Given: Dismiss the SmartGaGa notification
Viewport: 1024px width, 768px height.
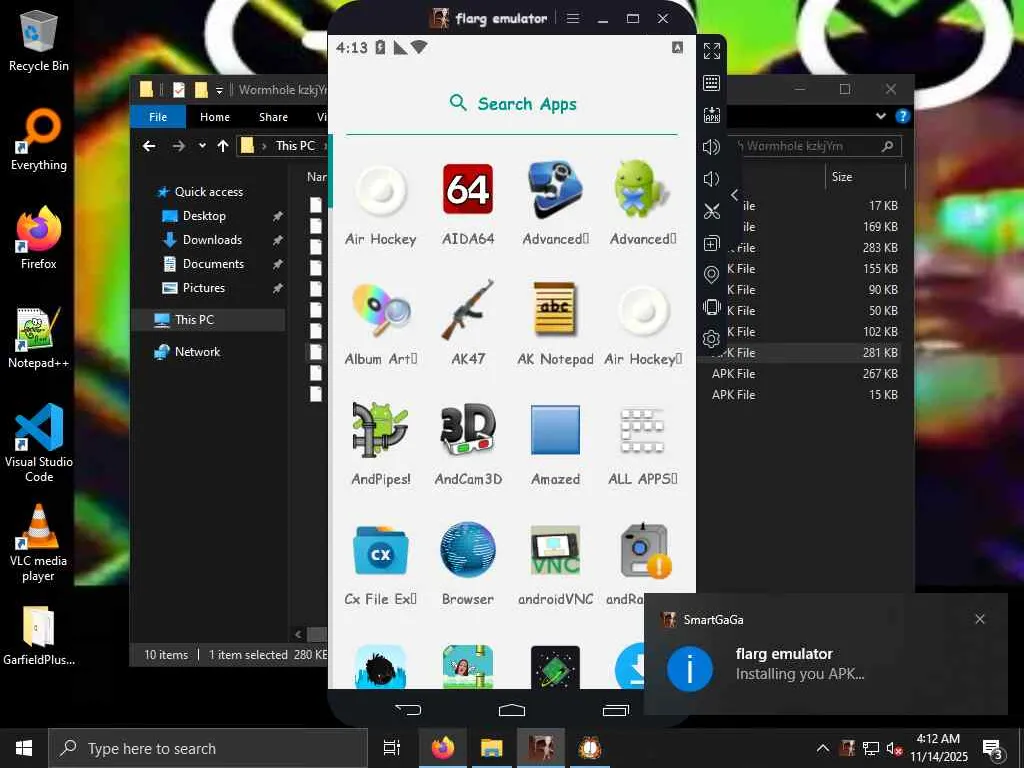Looking at the screenshot, I should pyautogui.click(x=980, y=619).
